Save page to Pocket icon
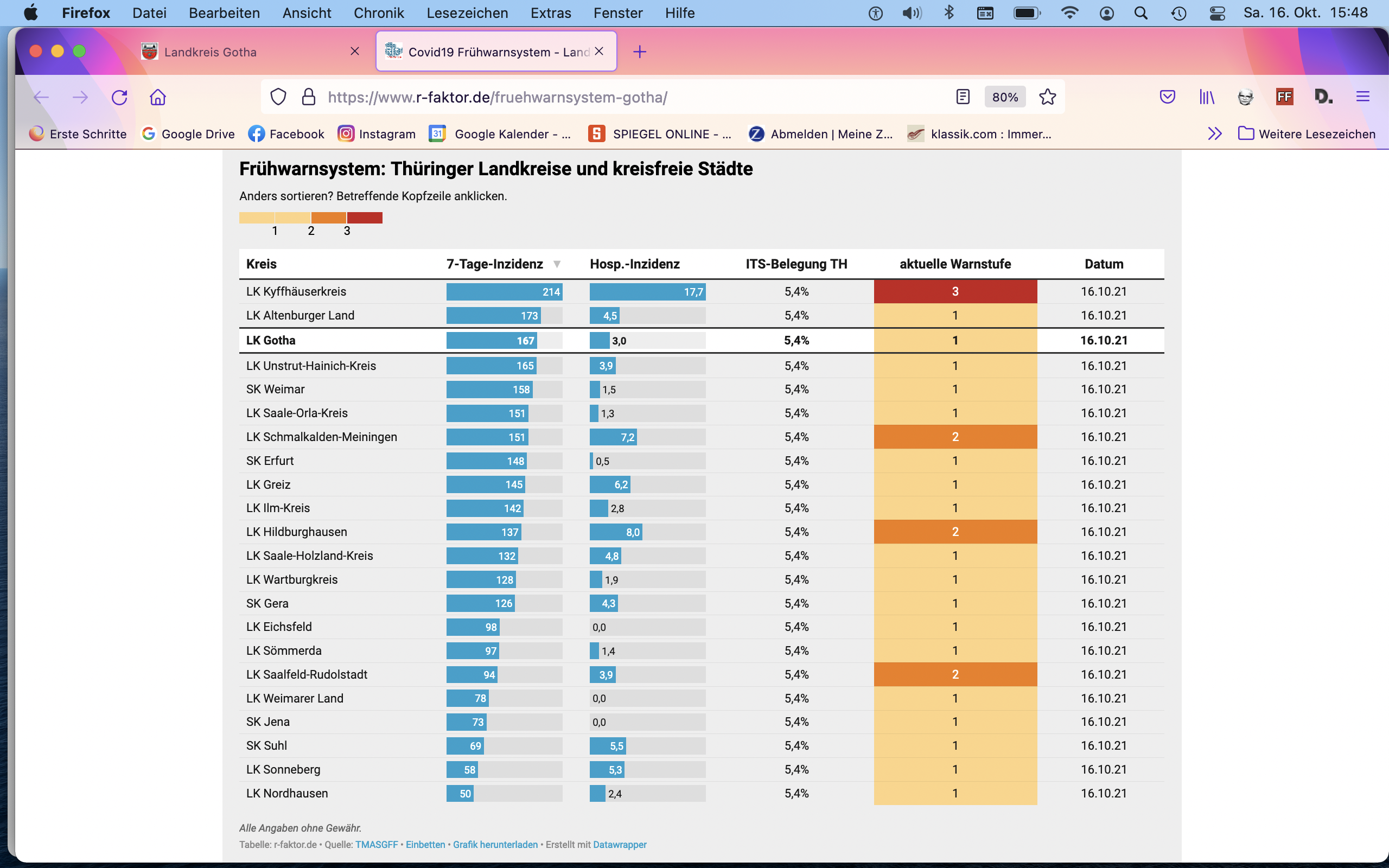 coord(1168,97)
